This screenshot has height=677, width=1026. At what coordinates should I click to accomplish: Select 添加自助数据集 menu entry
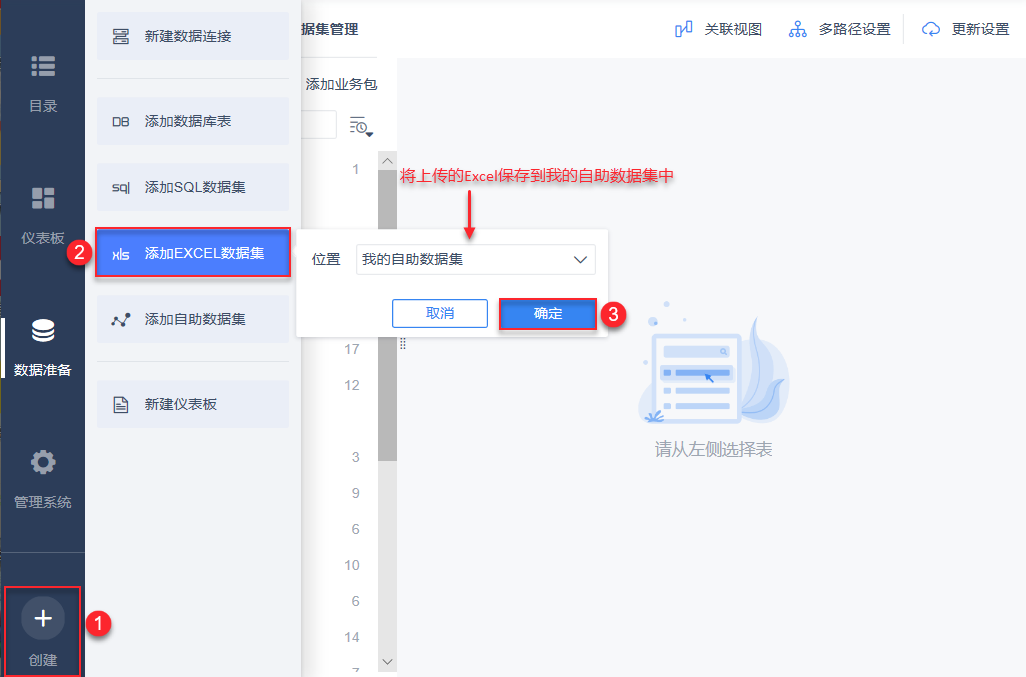[193, 319]
